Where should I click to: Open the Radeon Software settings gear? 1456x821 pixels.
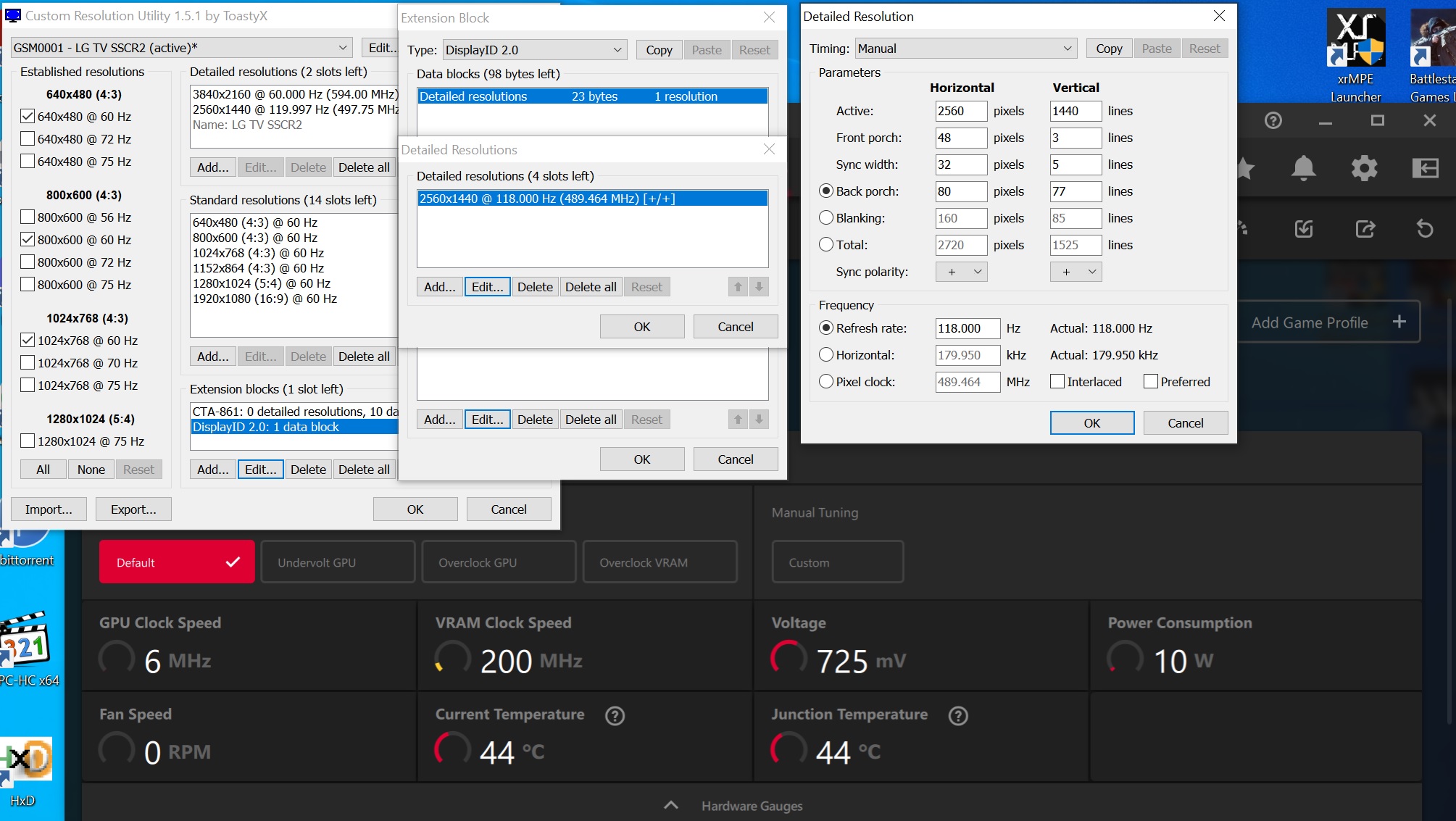[x=1364, y=168]
